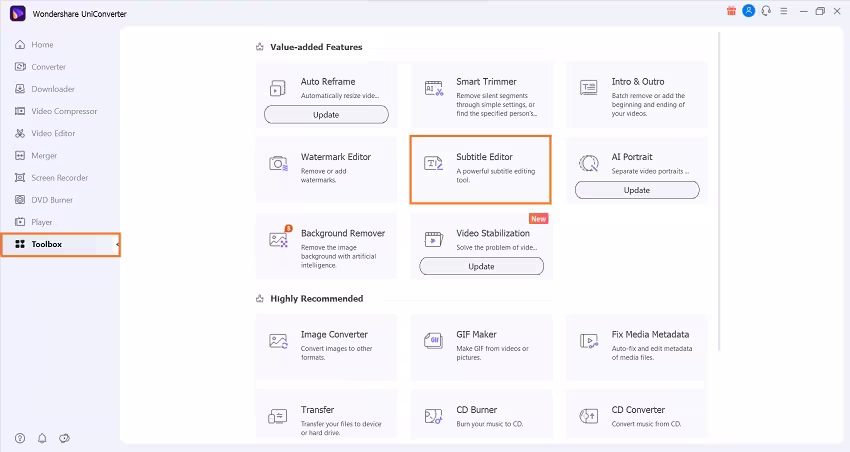Open Background Remover title
Image resolution: width=850 pixels, height=452 pixels.
coord(343,233)
